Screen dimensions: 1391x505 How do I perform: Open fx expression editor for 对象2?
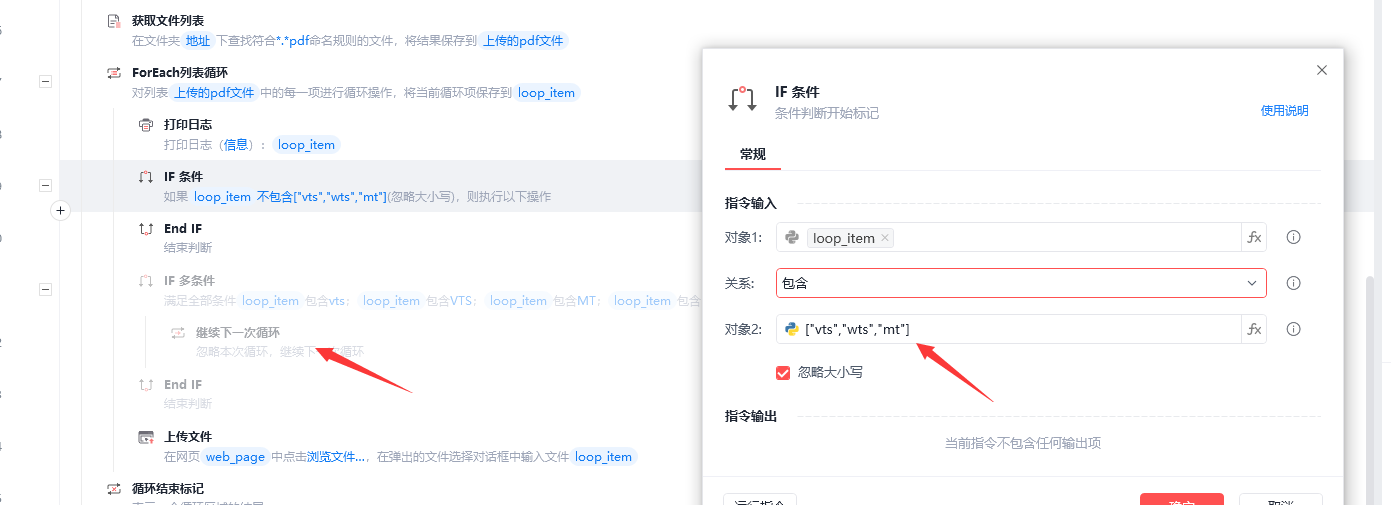pos(1254,329)
